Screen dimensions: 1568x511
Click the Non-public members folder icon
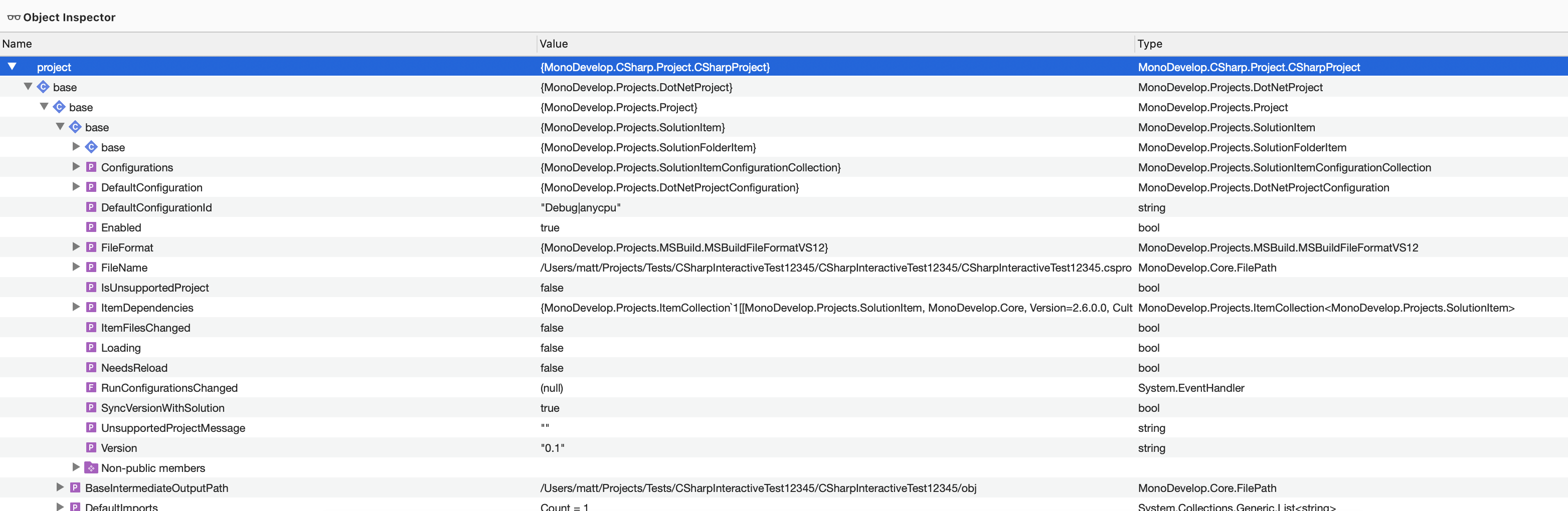tap(91, 468)
